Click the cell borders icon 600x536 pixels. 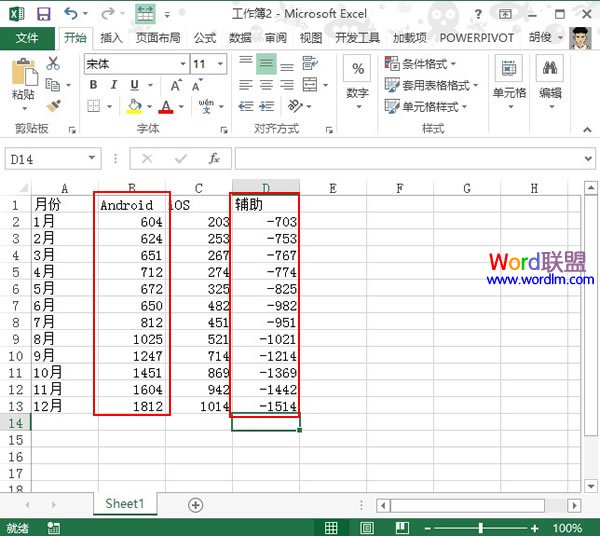[94, 106]
